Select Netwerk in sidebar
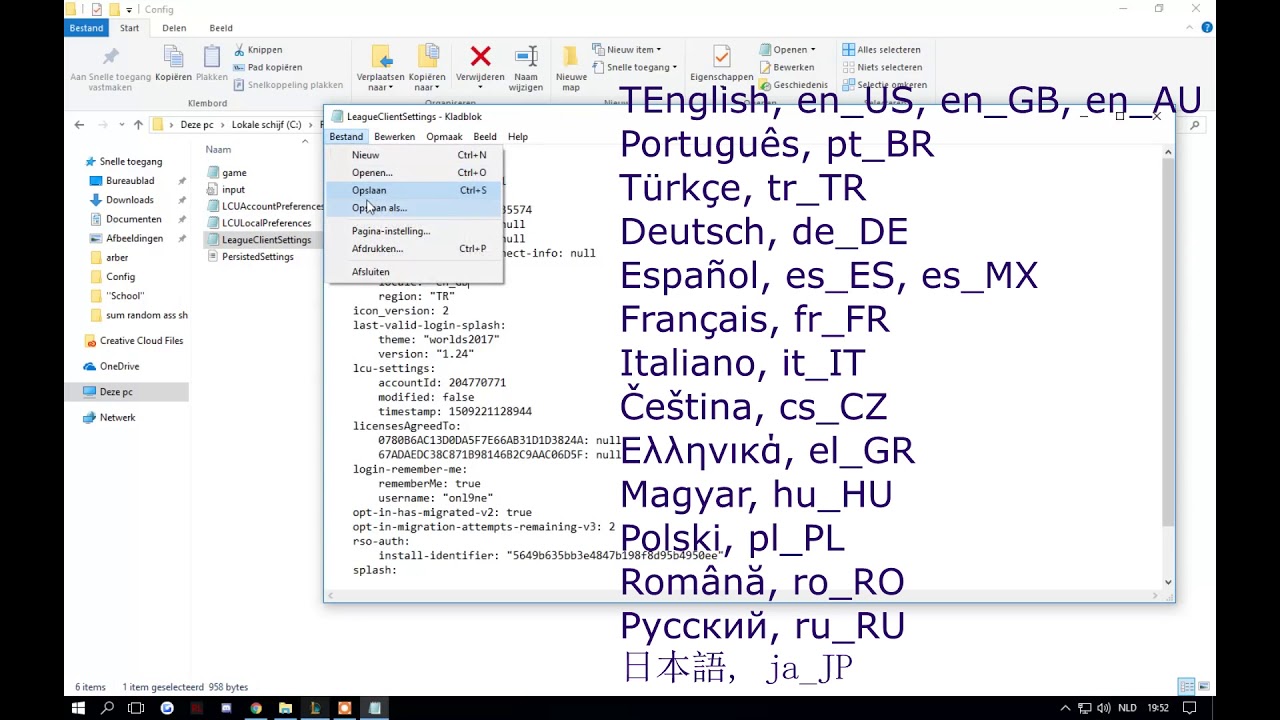 117,417
